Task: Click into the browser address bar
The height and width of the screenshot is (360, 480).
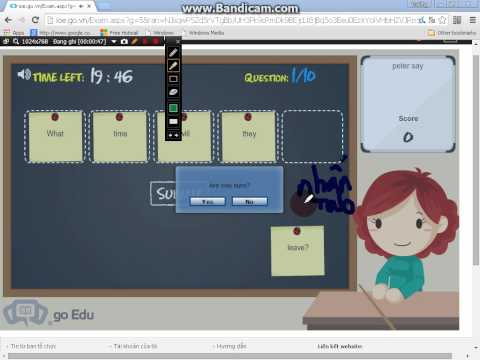Action: 233,20
